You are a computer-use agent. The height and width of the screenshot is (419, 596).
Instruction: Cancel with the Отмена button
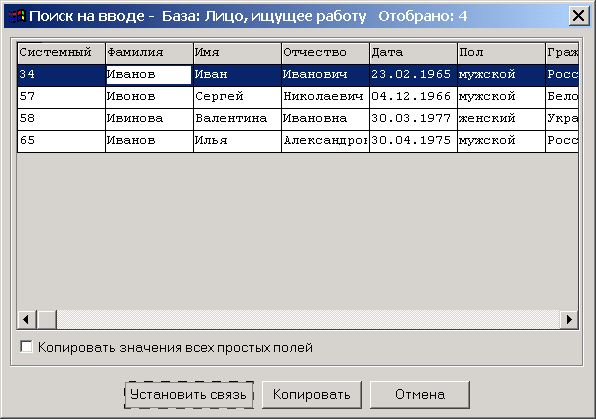point(420,395)
